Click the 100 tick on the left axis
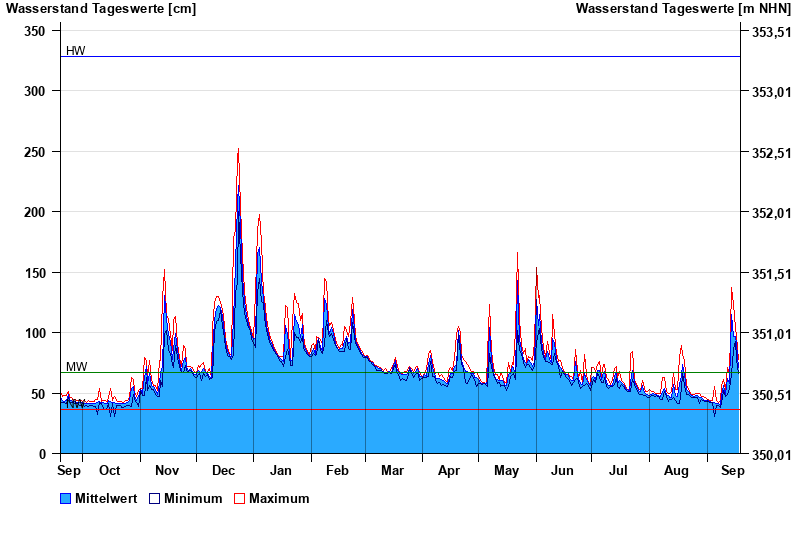 coord(35,333)
